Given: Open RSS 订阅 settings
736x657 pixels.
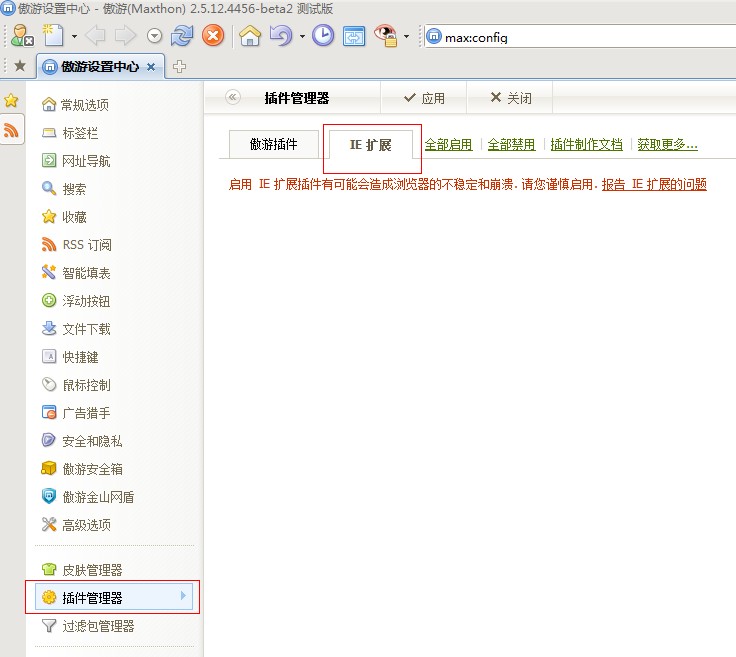Looking at the screenshot, I should 76,244.
